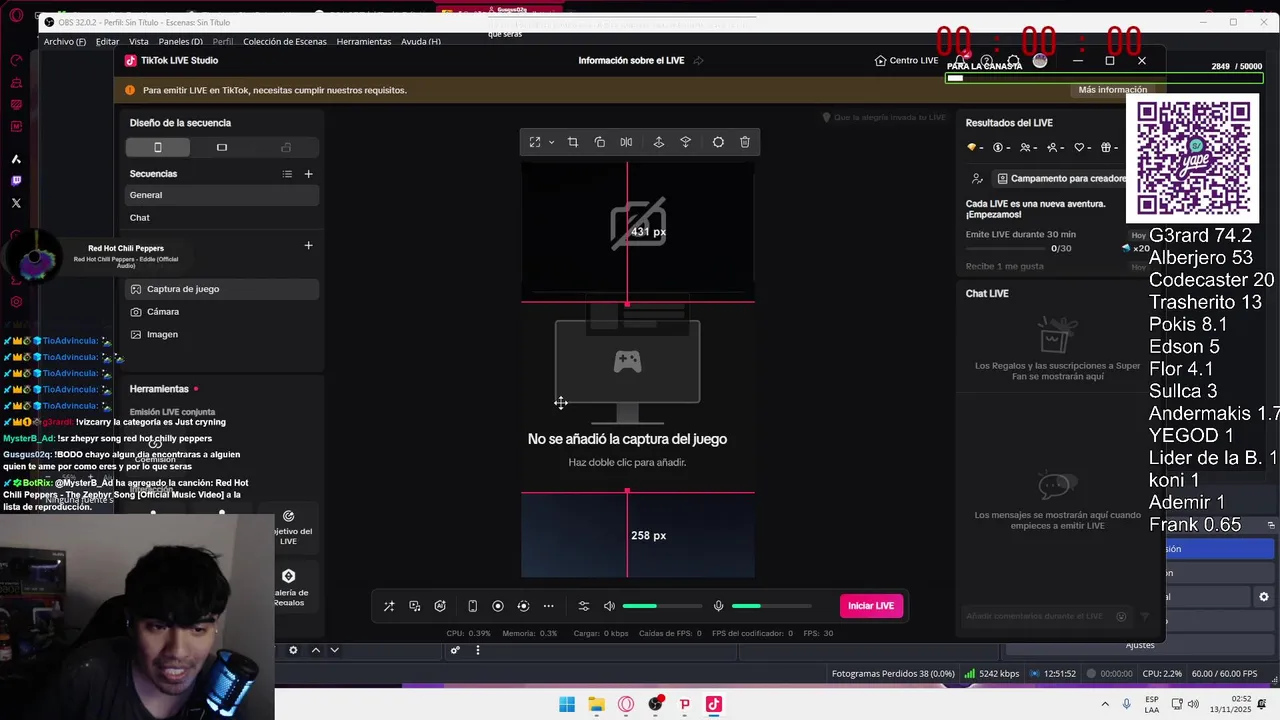Screen dimensions: 1280x720
Task: Open File Explorer from taskbar
Action: [x=596, y=705]
